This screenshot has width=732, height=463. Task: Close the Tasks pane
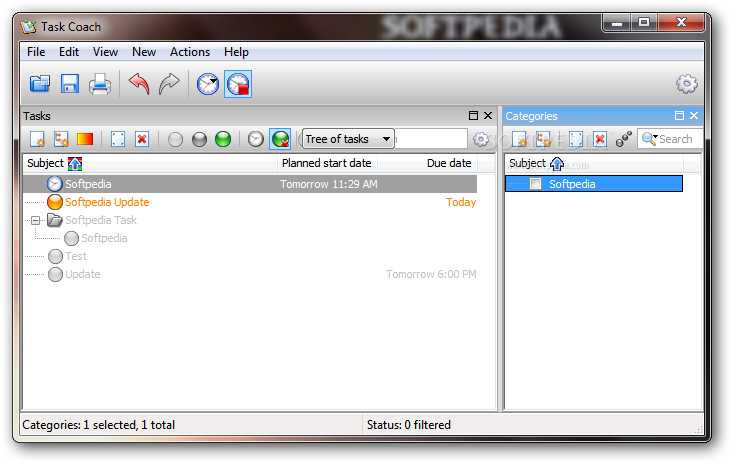488,115
